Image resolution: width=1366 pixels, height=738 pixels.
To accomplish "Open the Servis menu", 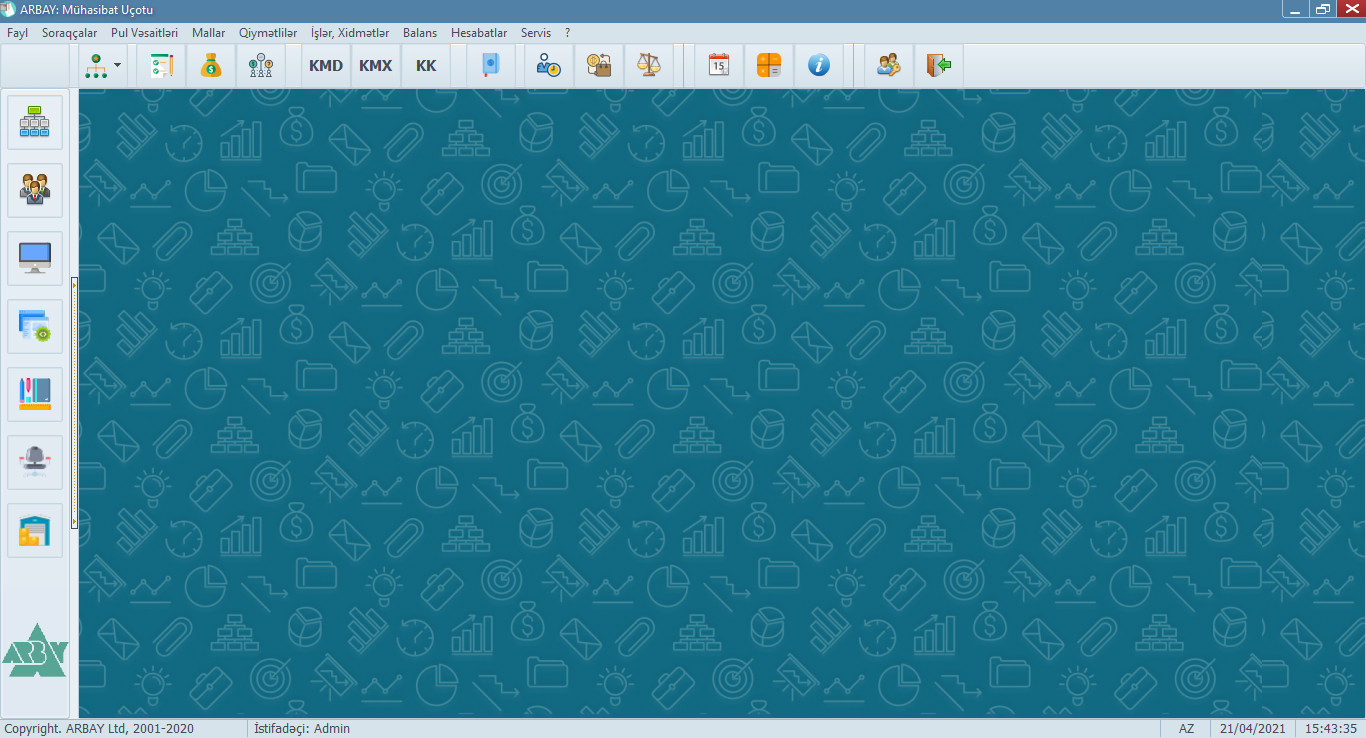I will pyautogui.click(x=536, y=33).
